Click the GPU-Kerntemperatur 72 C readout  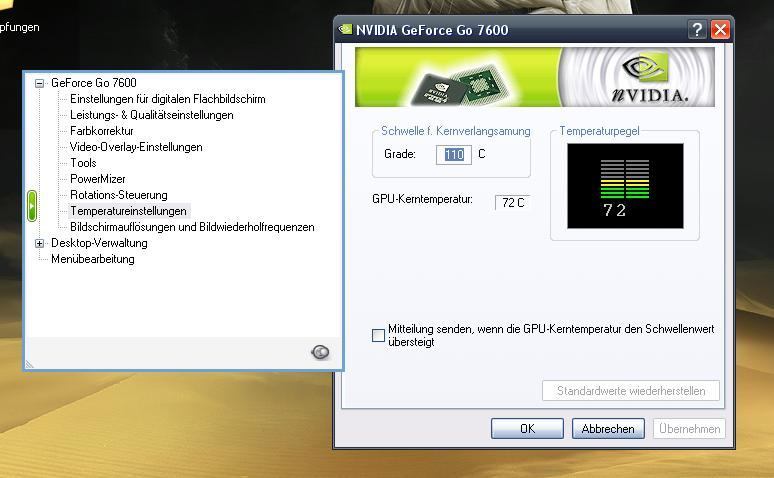pyautogui.click(x=512, y=202)
